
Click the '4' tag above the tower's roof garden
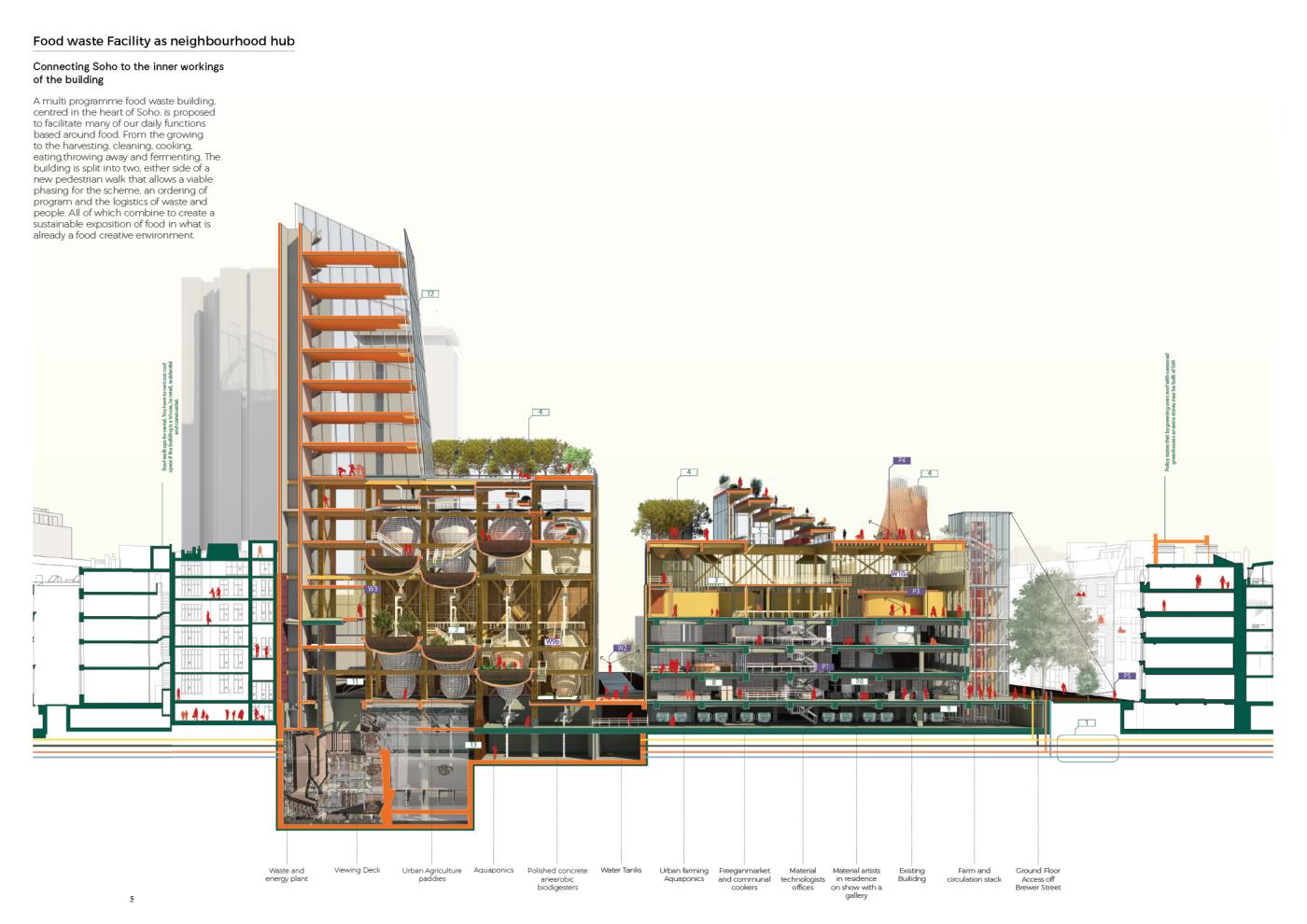pyautogui.click(x=540, y=412)
